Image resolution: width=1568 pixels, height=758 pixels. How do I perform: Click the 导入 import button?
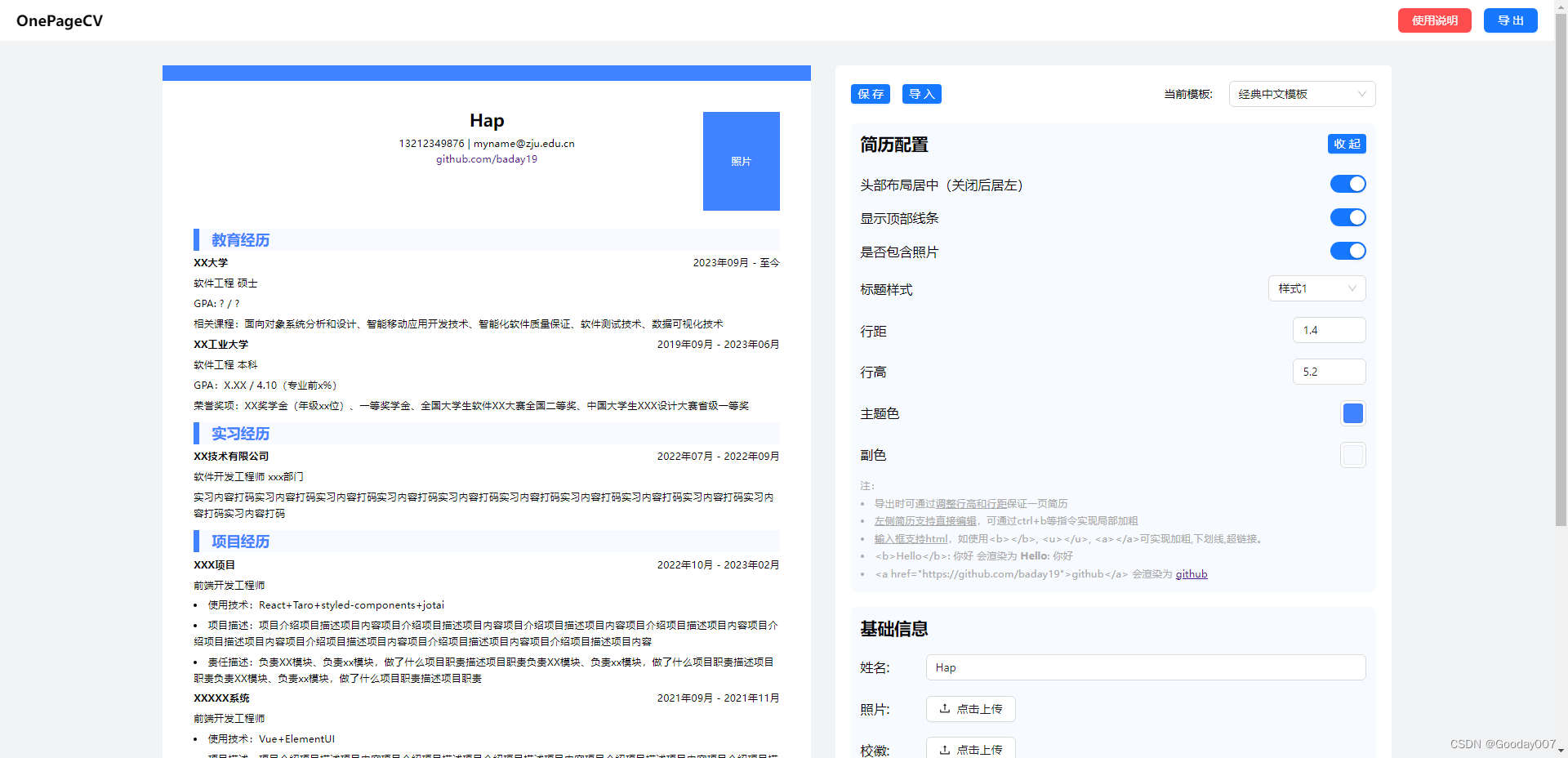coord(922,94)
